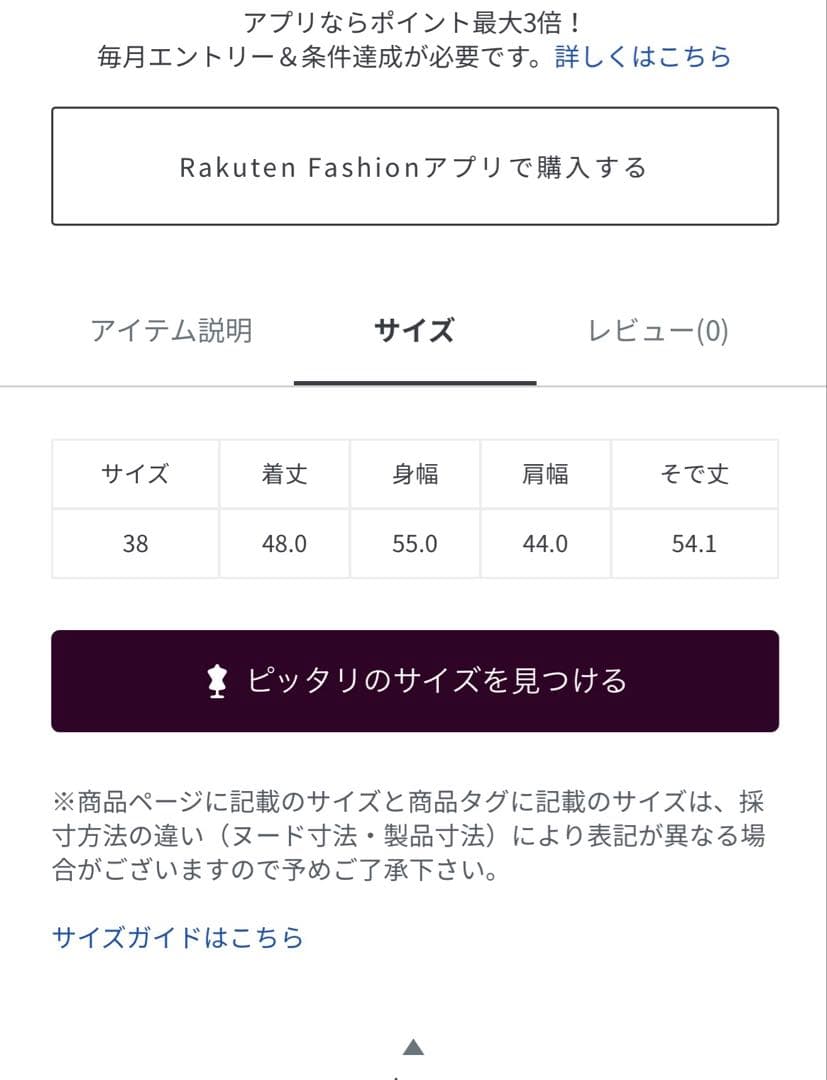Select size 38 in the size table
This screenshot has height=1080, width=827.
[x=133, y=543]
